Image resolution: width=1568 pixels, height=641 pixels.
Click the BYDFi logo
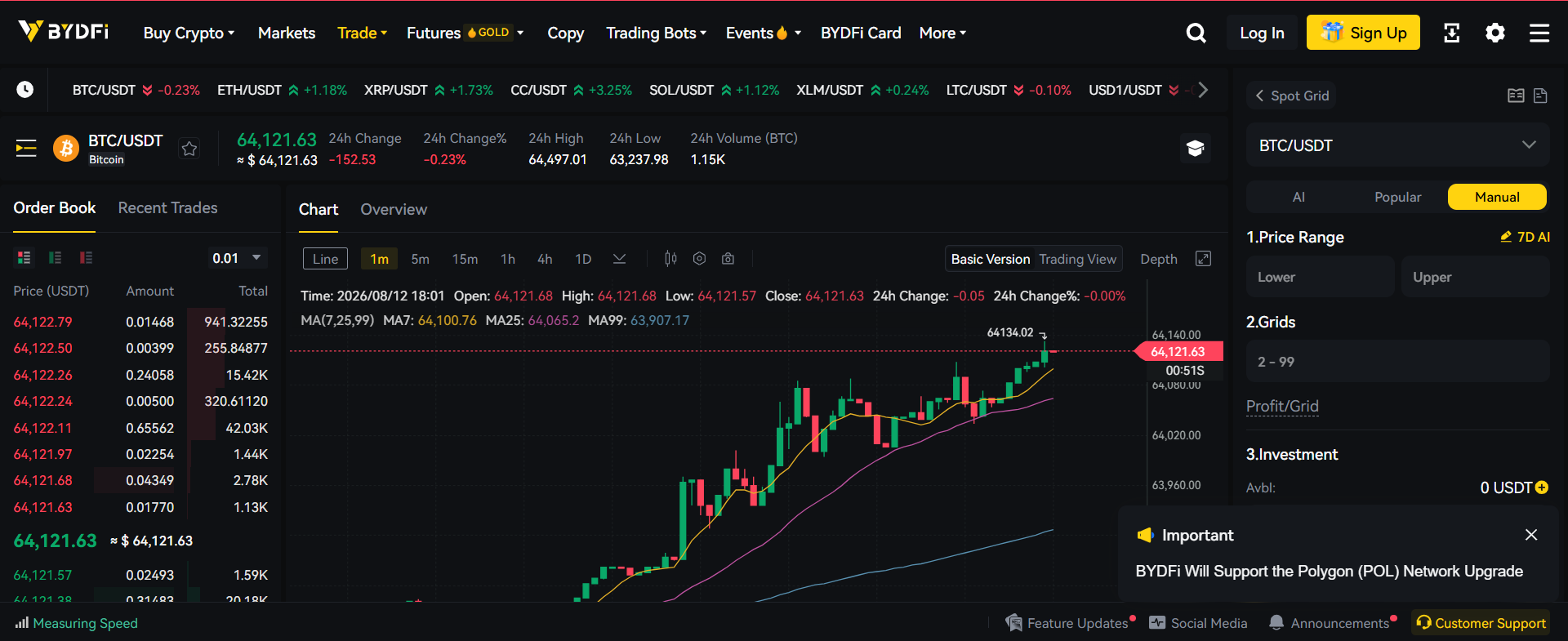(x=64, y=32)
